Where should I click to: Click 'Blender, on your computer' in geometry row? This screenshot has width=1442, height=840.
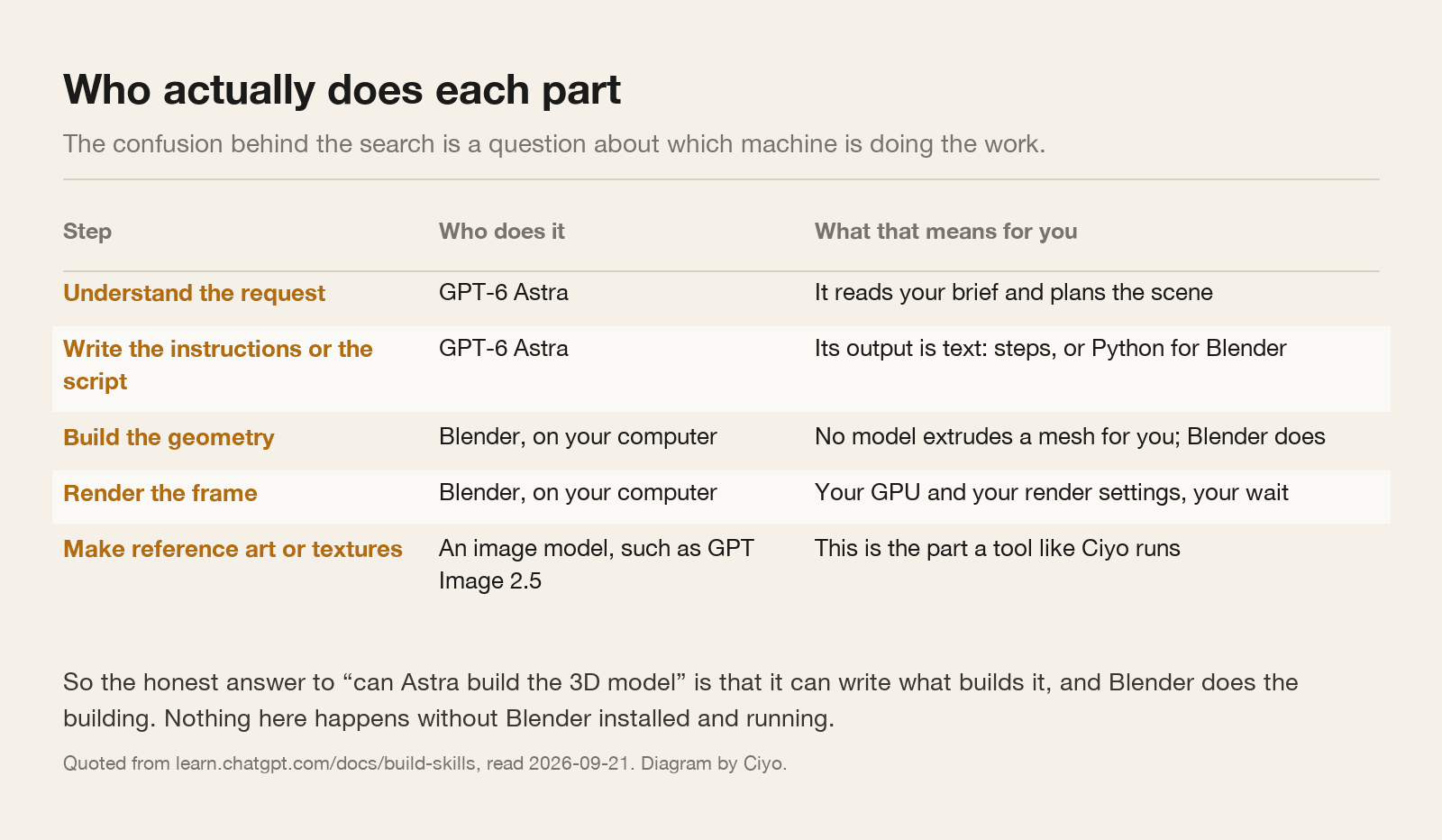pyautogui.click(x=578, y=437)
